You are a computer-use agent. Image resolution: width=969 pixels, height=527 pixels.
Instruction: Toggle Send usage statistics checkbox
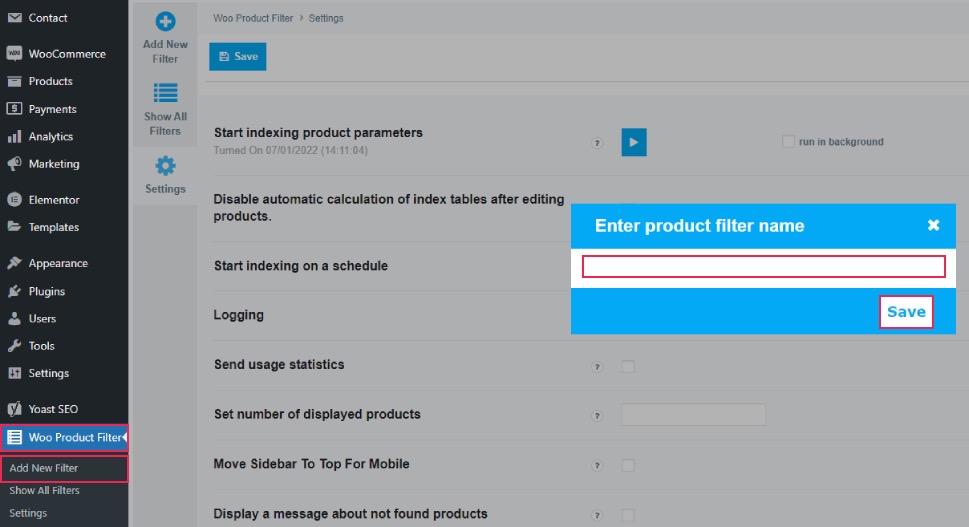628,366
